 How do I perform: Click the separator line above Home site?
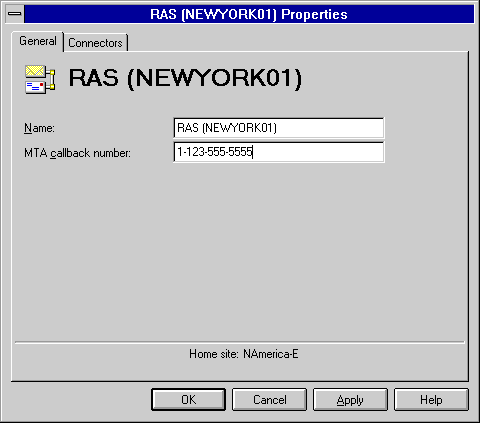click(x=239, y=342)
